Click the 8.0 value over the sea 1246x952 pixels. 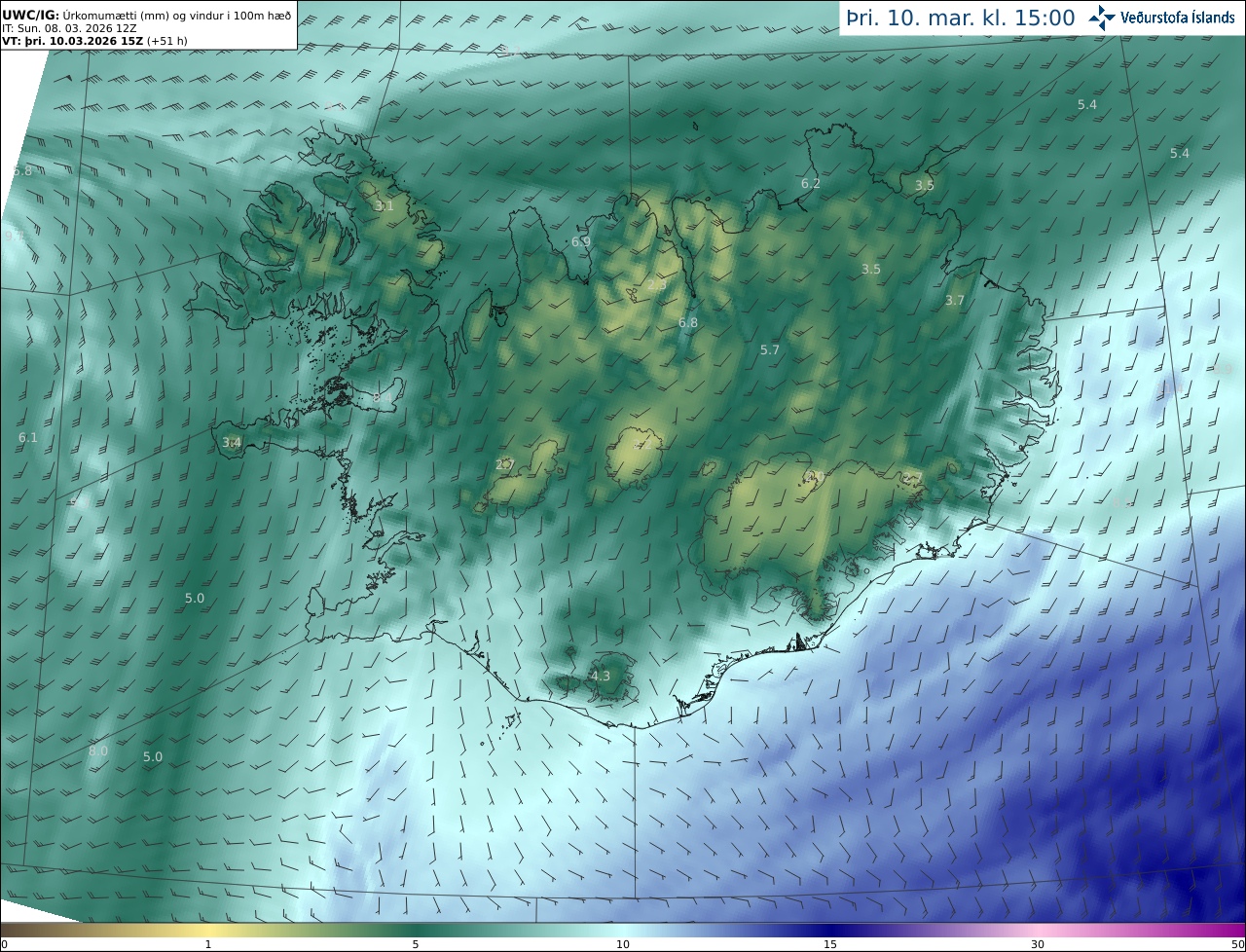pyautogui.click(x=98, y=751)
